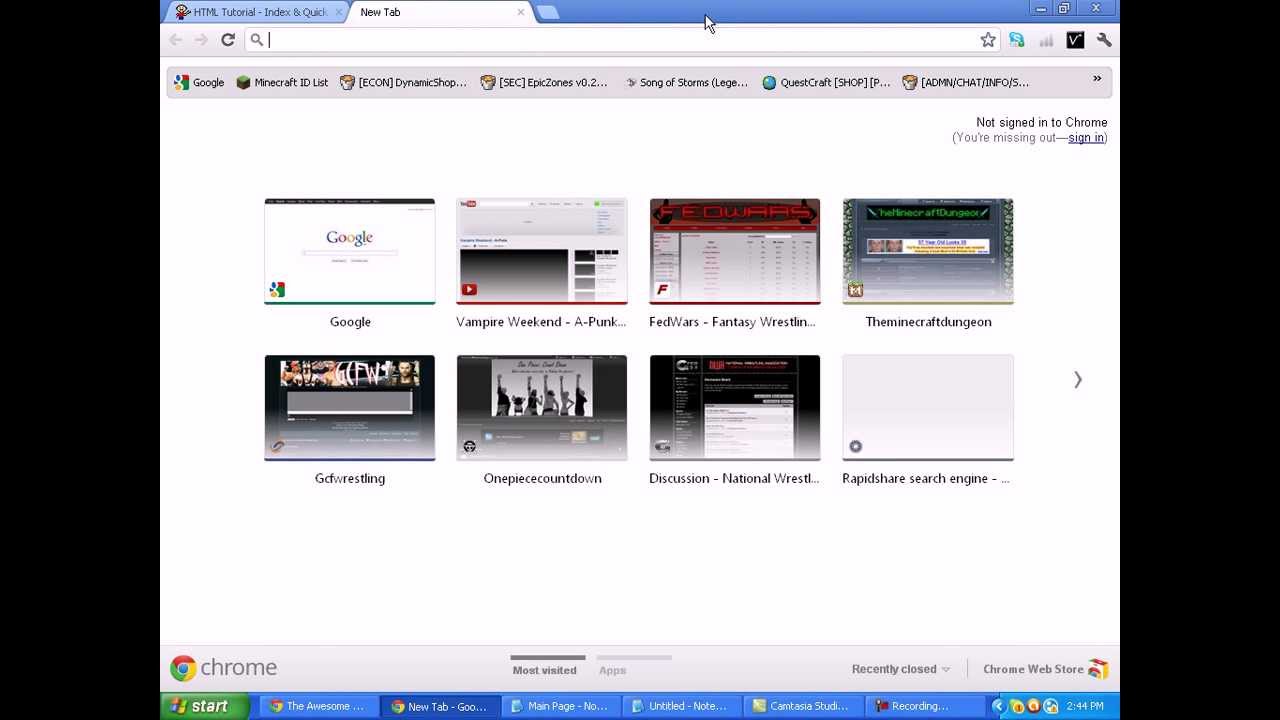
Task: Open the [SEC] EpicZones bookmark
Action: tap(544, 82)
